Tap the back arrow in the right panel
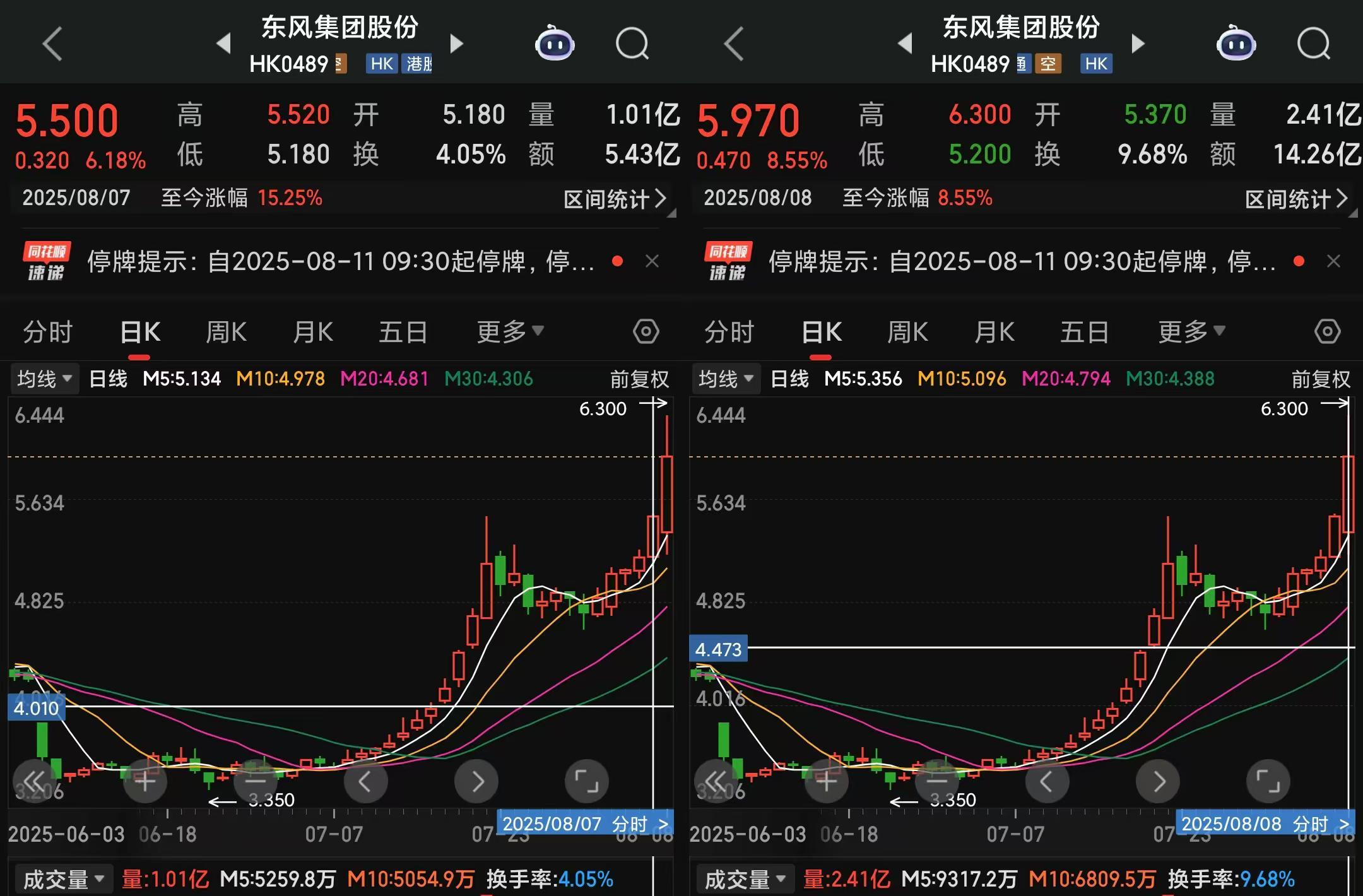Viewport: 1363px width, 896px height. [734, 44]
